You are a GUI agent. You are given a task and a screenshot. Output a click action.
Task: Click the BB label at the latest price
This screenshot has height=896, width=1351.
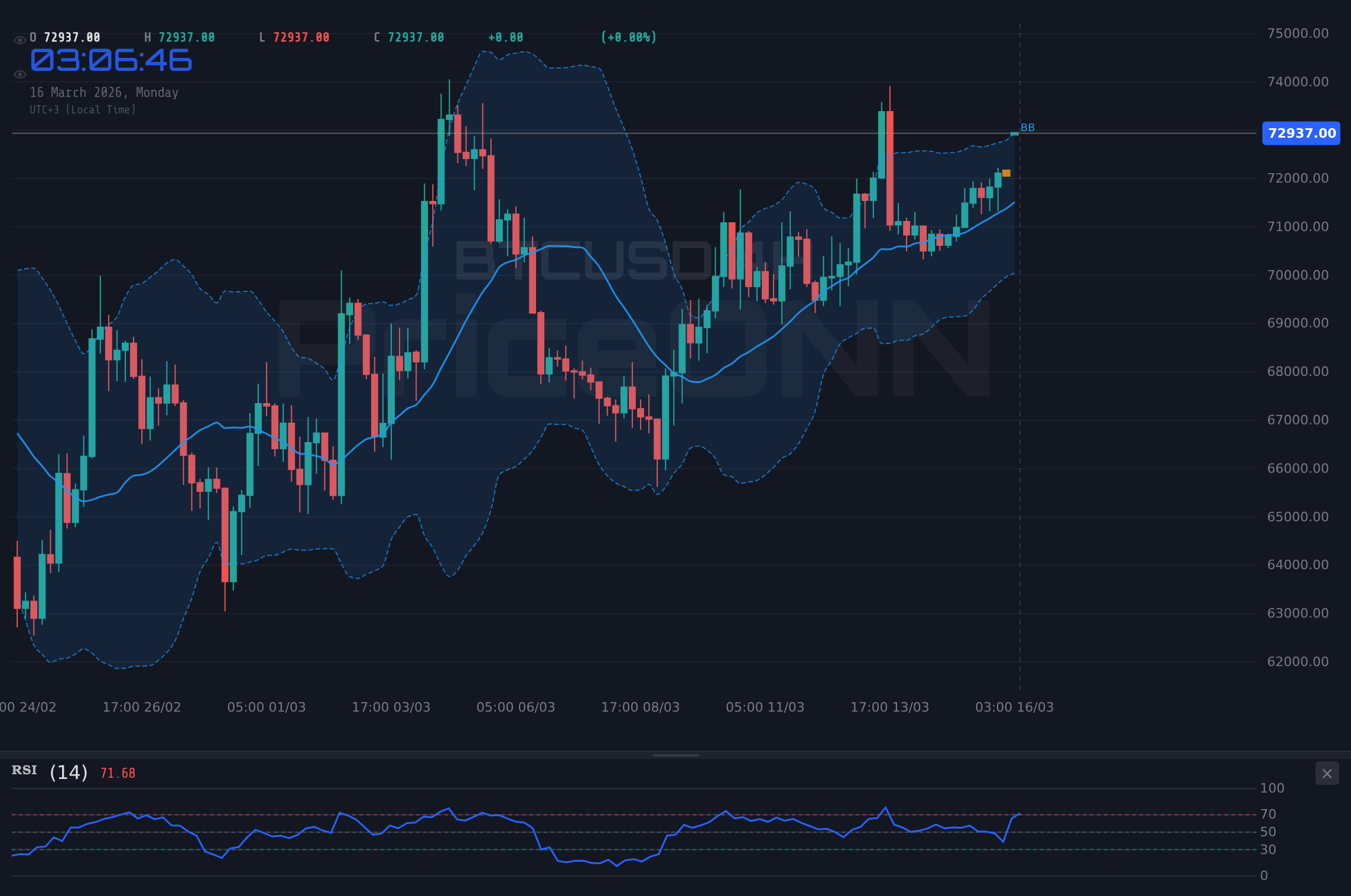(1027, 126)
